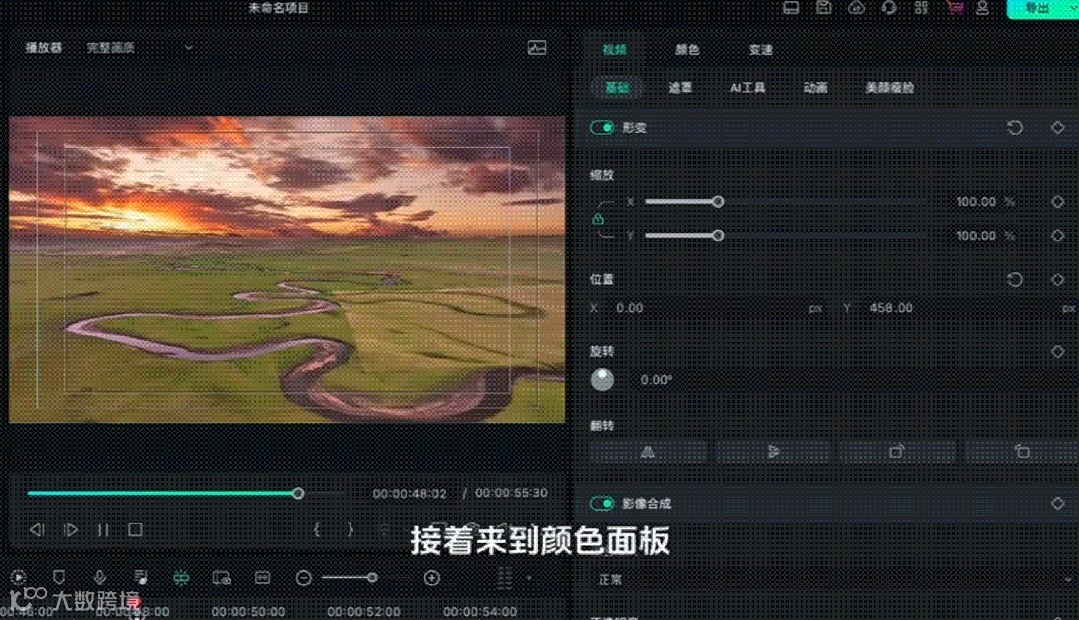Viewport: 1079px width, 620px height.
Task: Switch to the 颜色 color panel tab
Action: click(687, 49)
